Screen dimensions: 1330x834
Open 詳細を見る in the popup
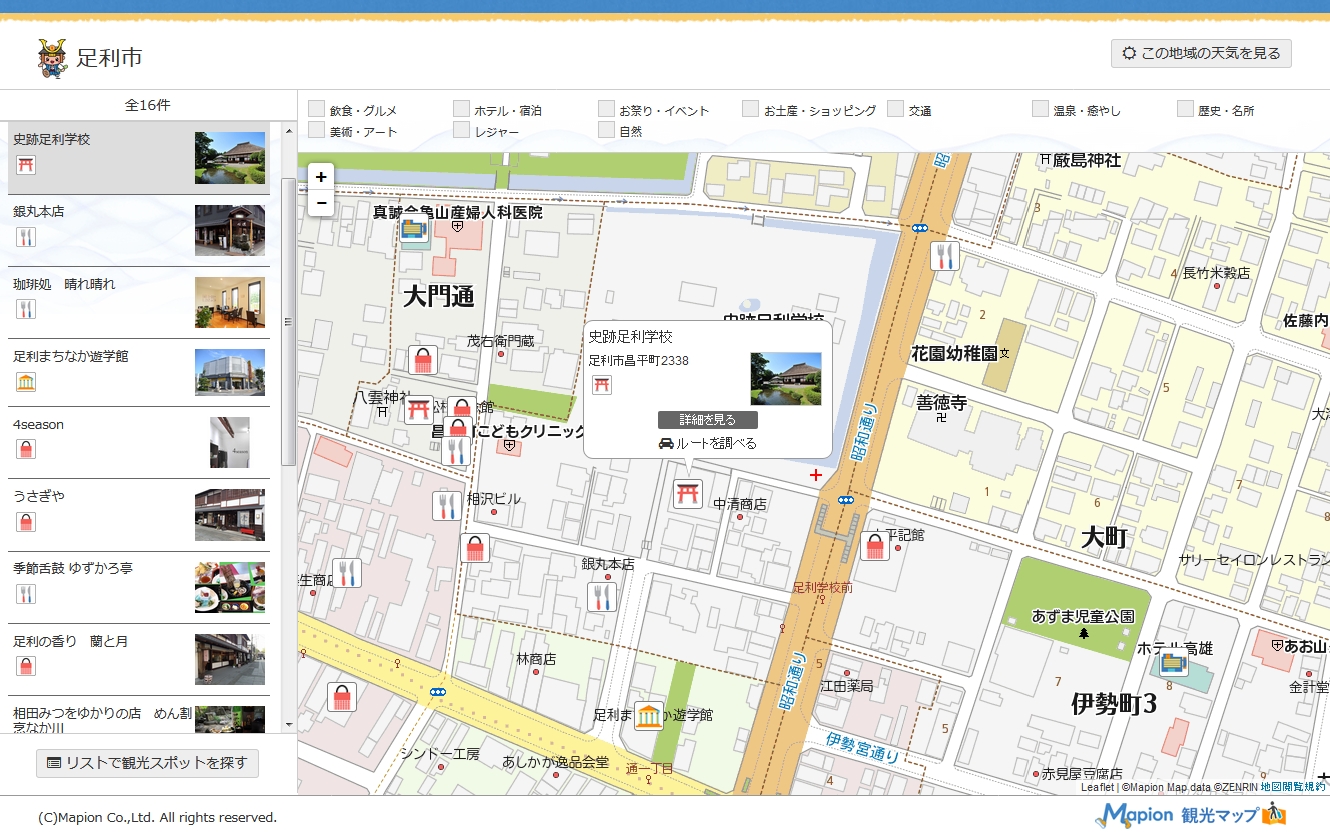(x=707, y=420)
